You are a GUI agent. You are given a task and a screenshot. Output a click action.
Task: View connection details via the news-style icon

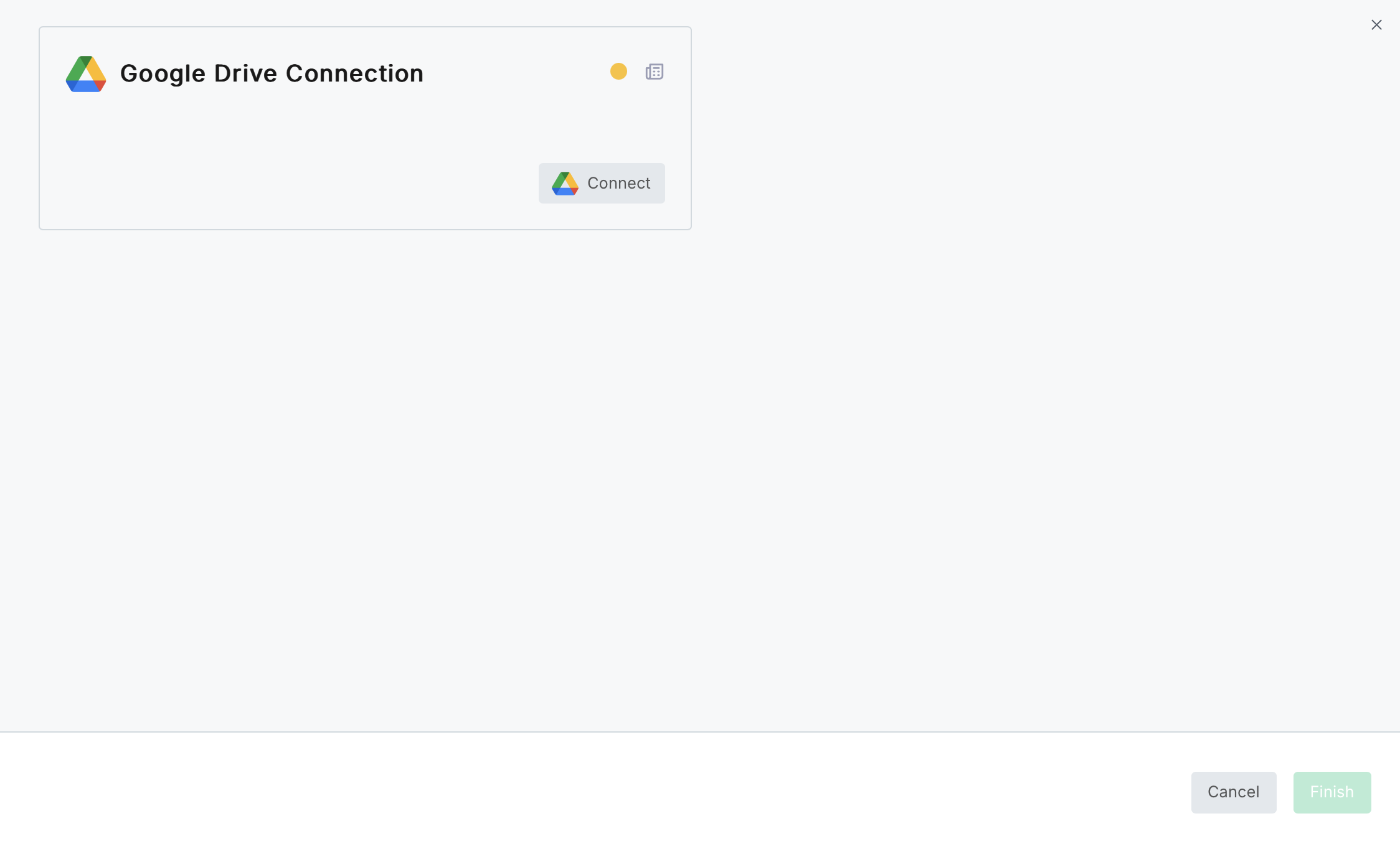tap(655, 72)
